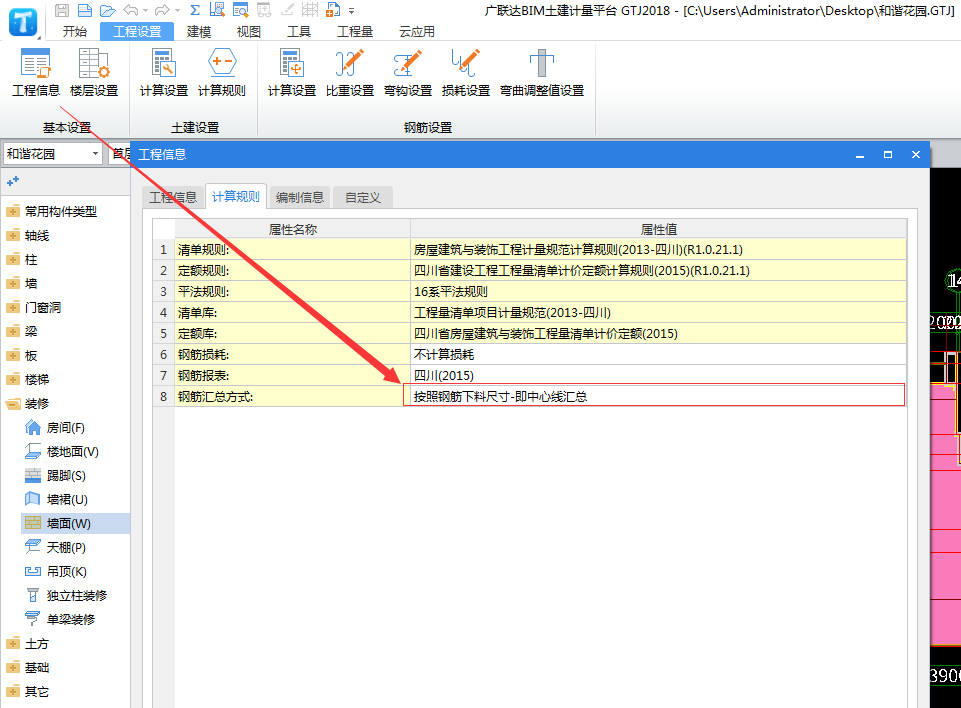Expand 楼梯 tree folder
Viewport: 961px width, 708px height.
click(13, 380)
